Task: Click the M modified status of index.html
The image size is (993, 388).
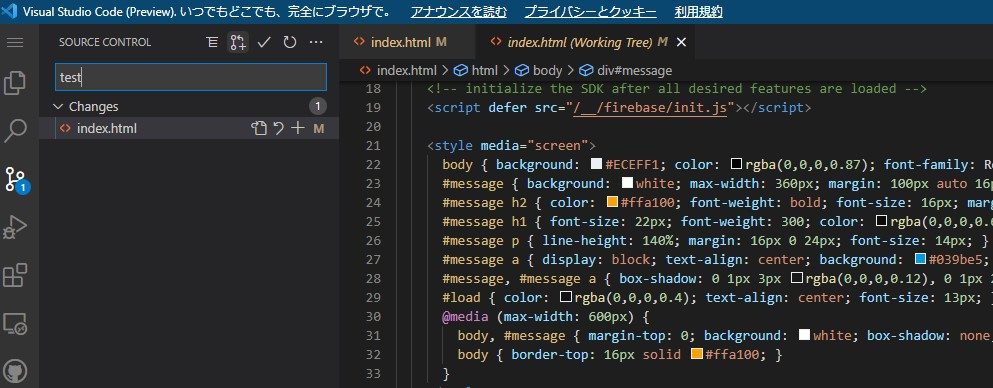Action: point(319,128)
